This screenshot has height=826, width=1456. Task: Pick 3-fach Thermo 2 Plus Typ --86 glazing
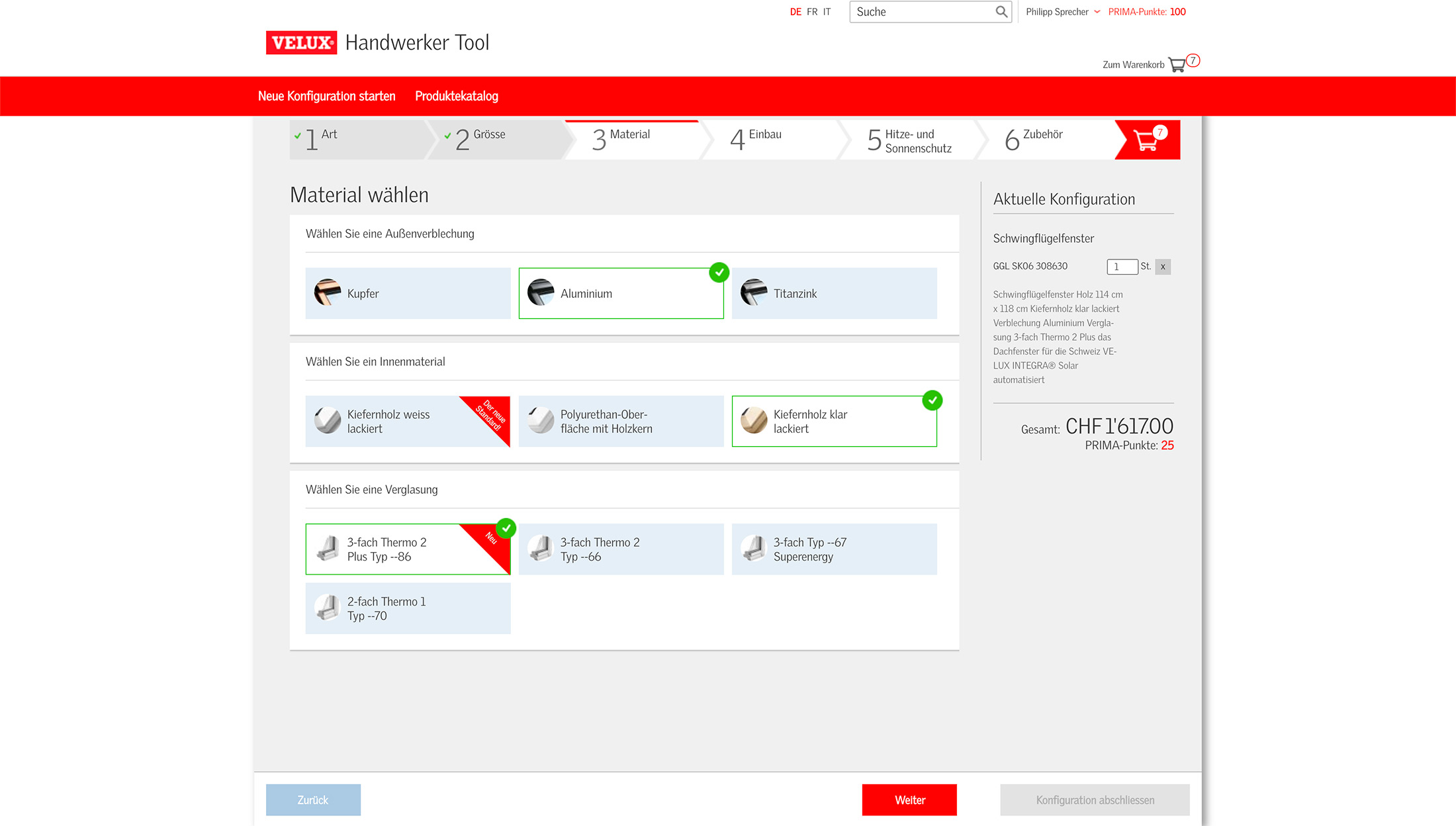pos(408,549)
